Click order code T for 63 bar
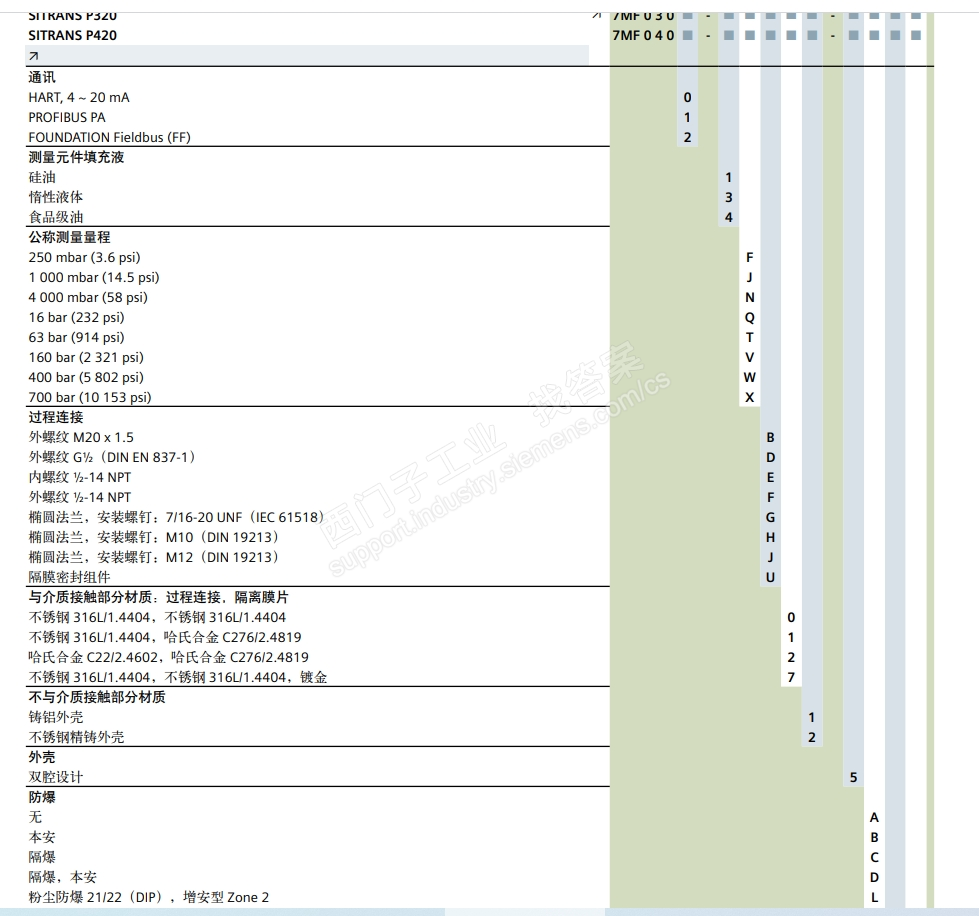The width and height of the screenshot is (979, 916). coord(750,337)
